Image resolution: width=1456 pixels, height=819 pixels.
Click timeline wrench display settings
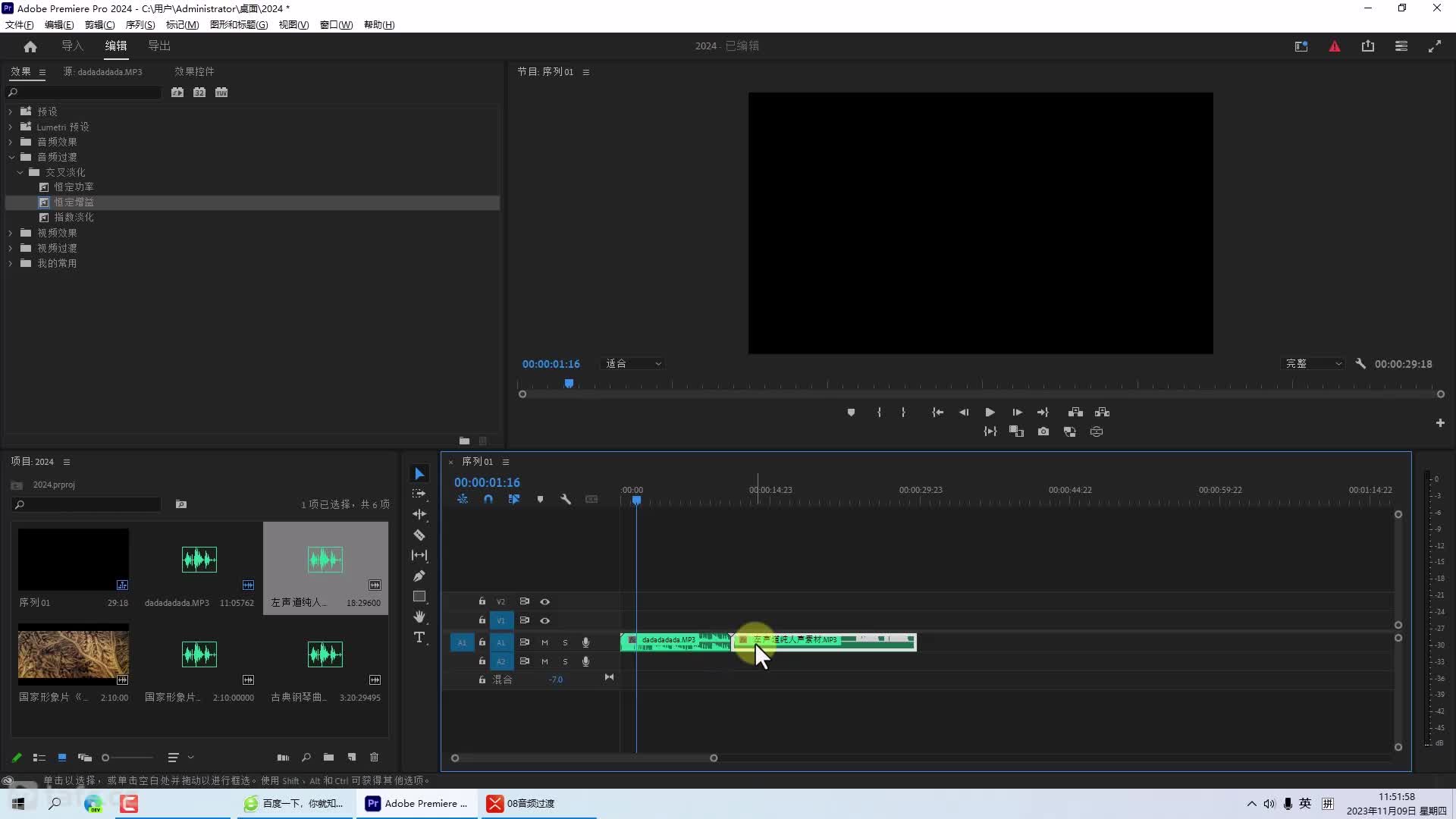pyautogui.click(x=566, y=500)
